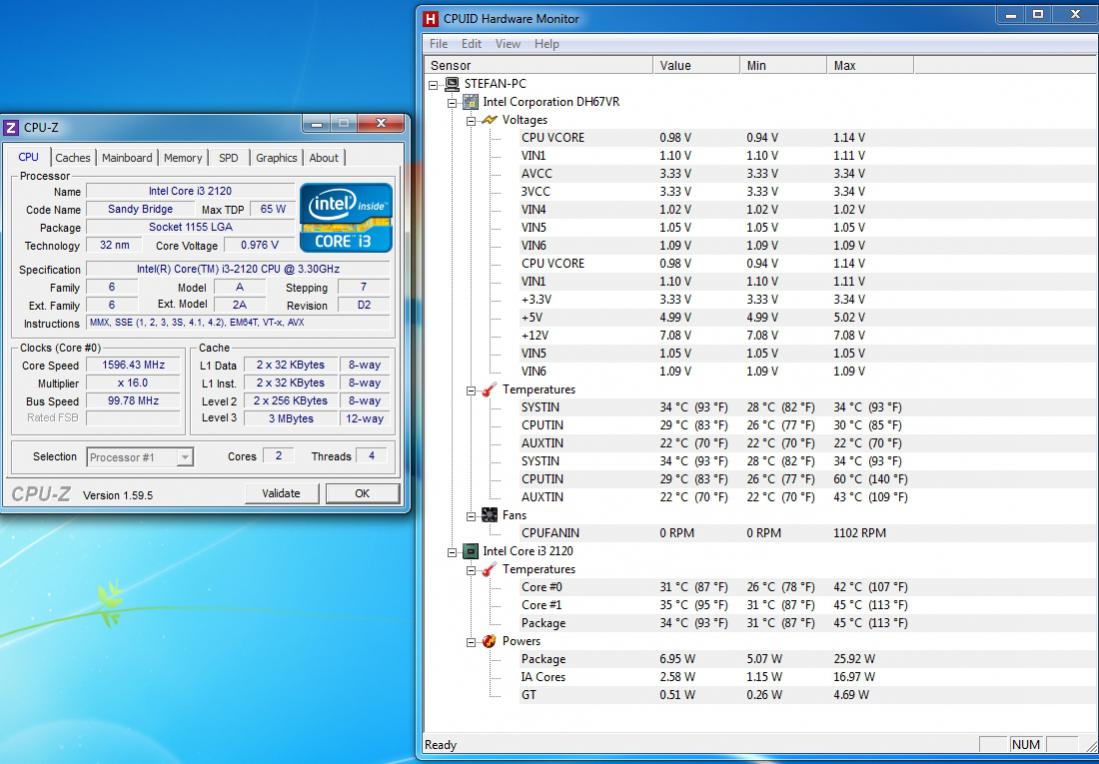Open the File menu in Hardware Monitor

(439, 43)
